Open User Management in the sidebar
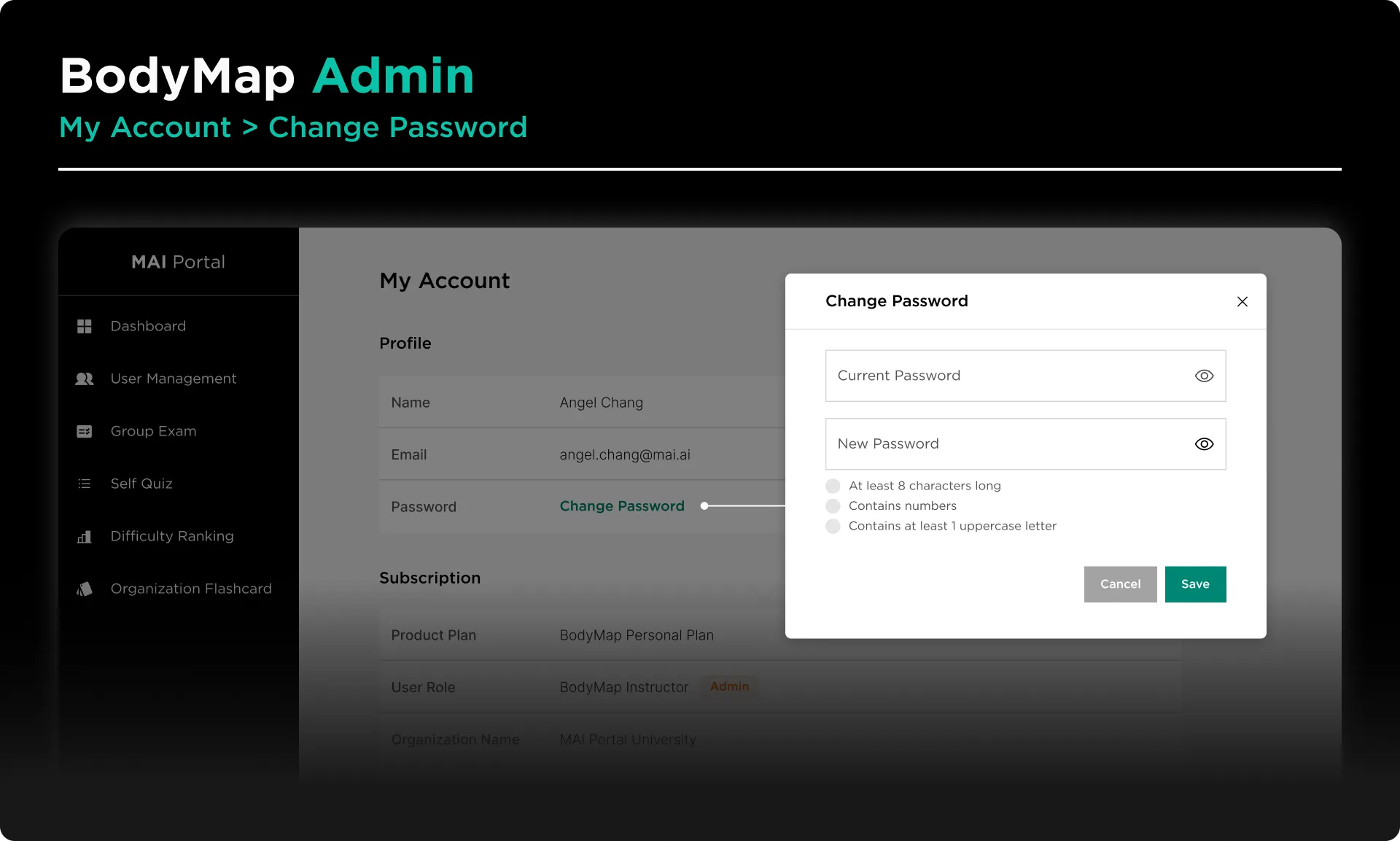Viewport: 1400px width, 841px height. coord(174,379)
